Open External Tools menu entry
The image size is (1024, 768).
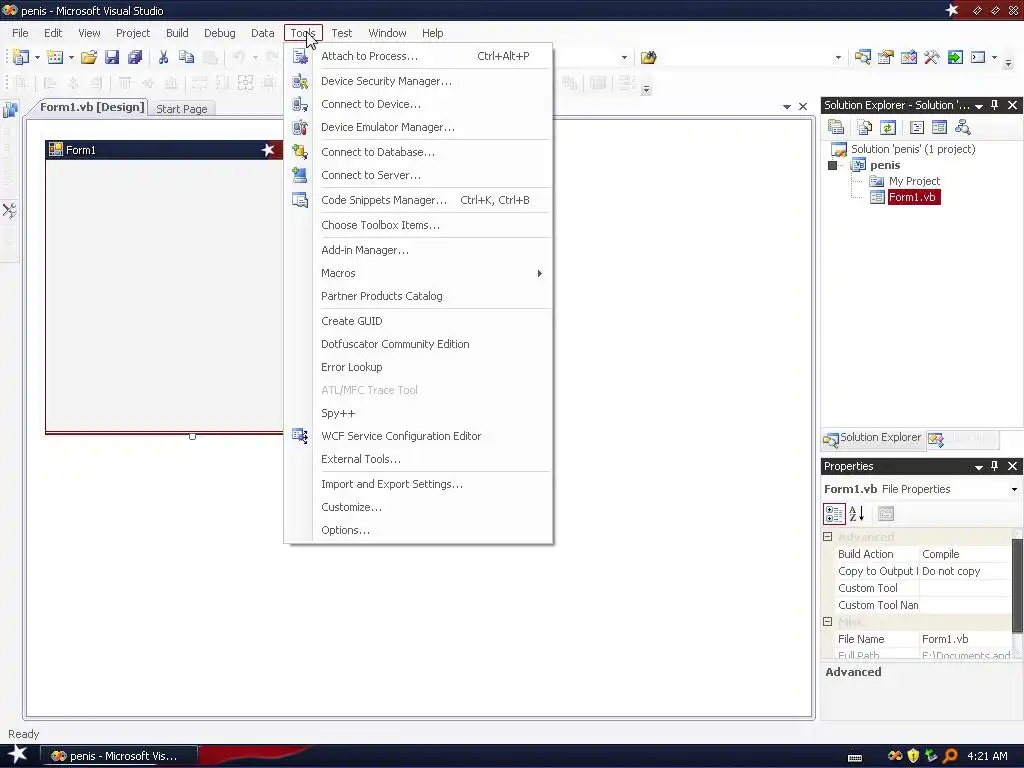419,459
